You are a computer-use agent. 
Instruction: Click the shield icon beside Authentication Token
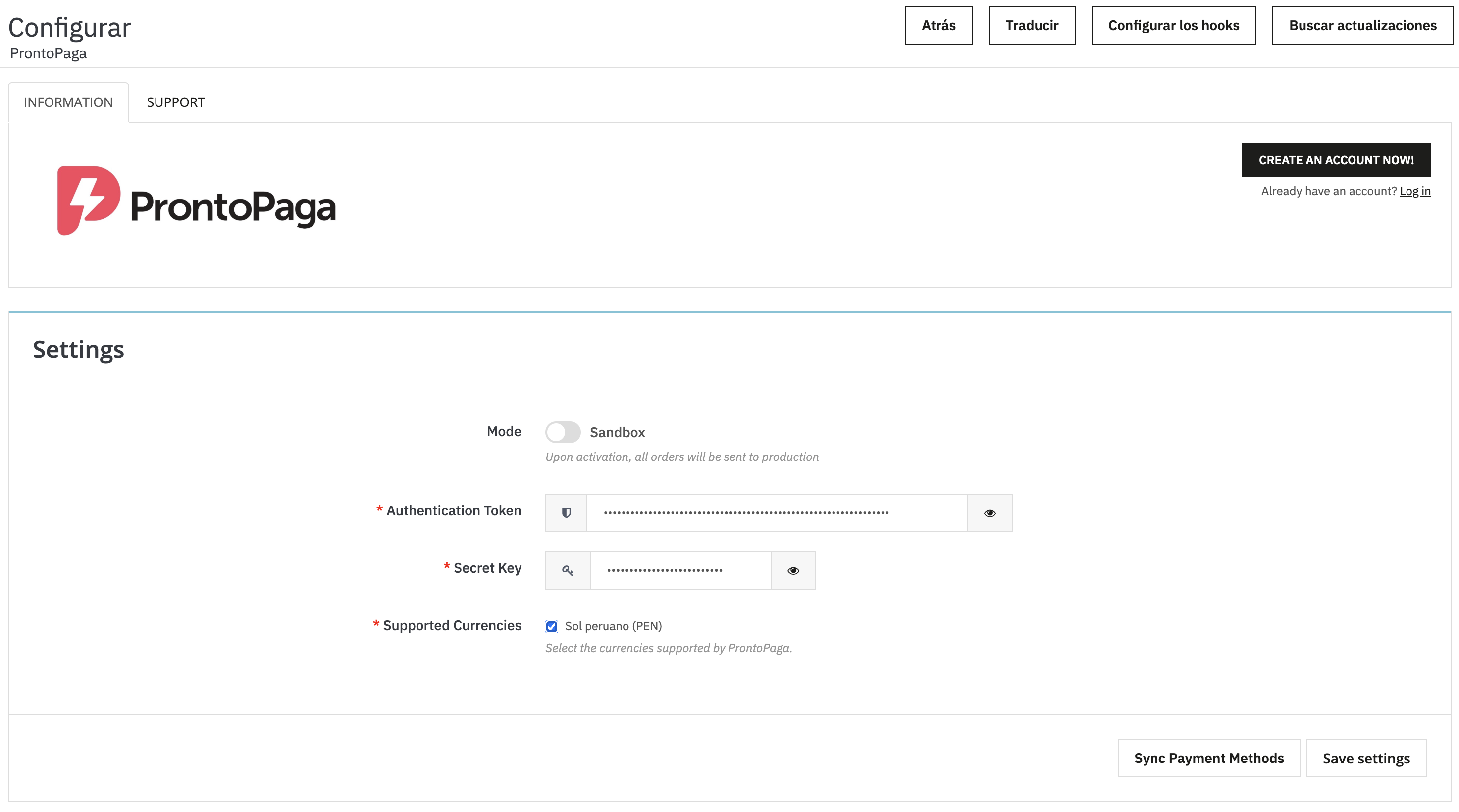click(566, 513)
